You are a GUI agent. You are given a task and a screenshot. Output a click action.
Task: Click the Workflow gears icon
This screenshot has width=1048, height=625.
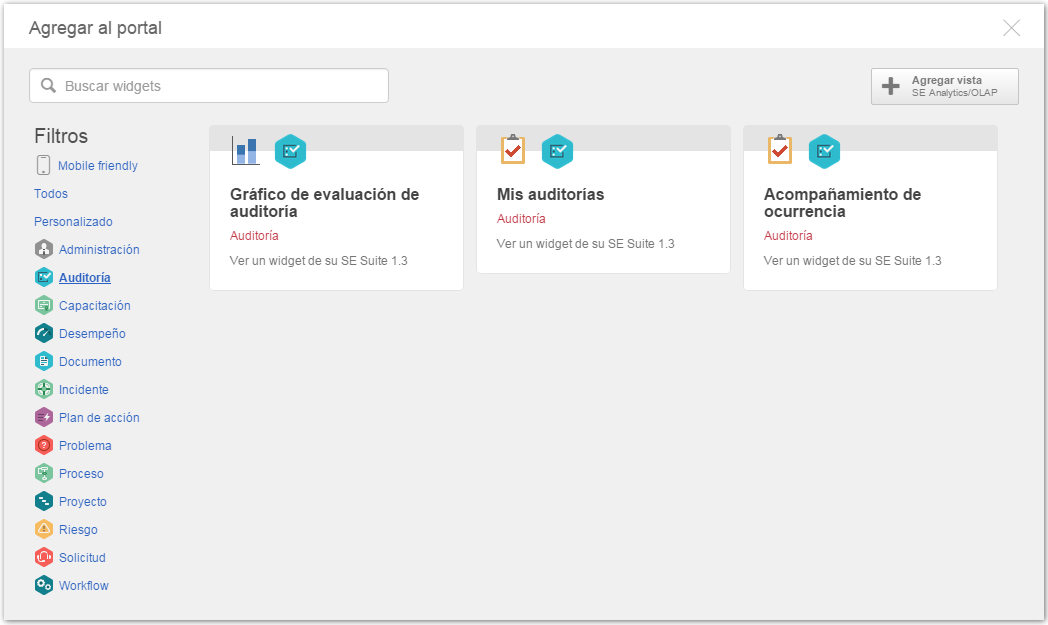click(44, 586)
